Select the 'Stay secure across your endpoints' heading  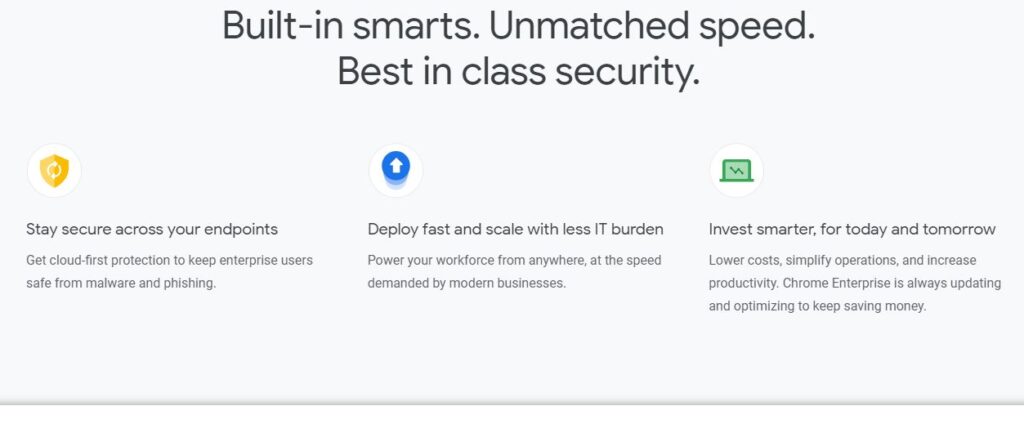pos(152,229)
